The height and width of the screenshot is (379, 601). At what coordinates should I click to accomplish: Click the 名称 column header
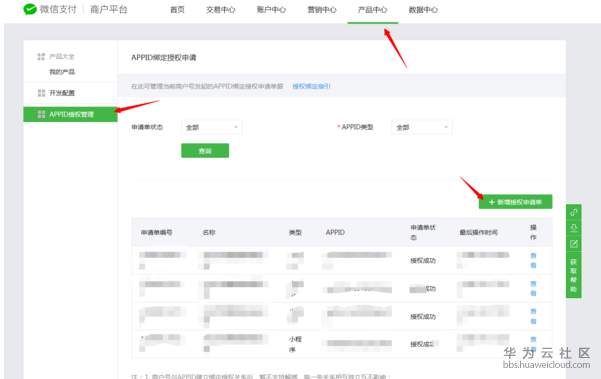(x=209, y=232)
